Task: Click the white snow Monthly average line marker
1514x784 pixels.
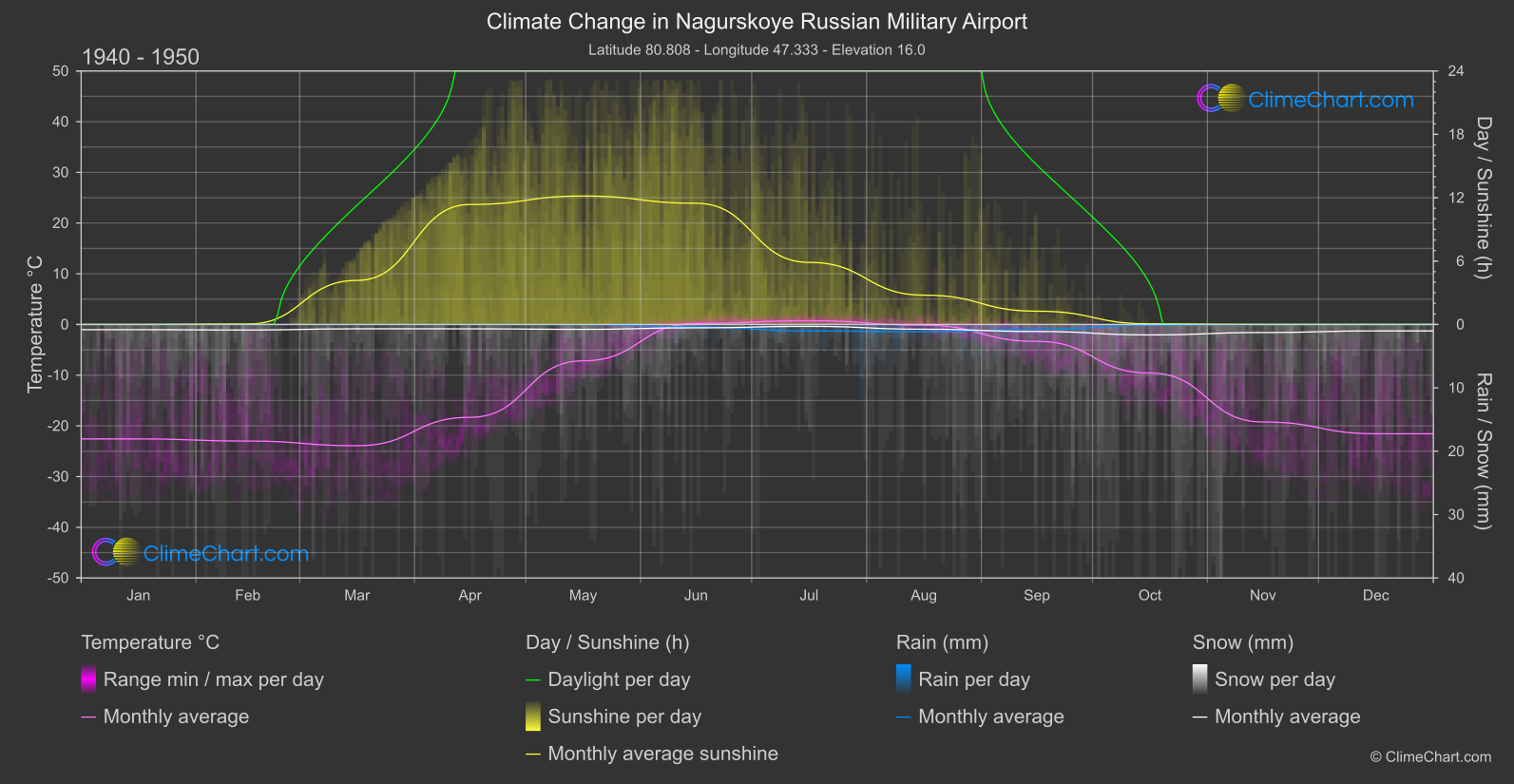Action: point(1200,717)
